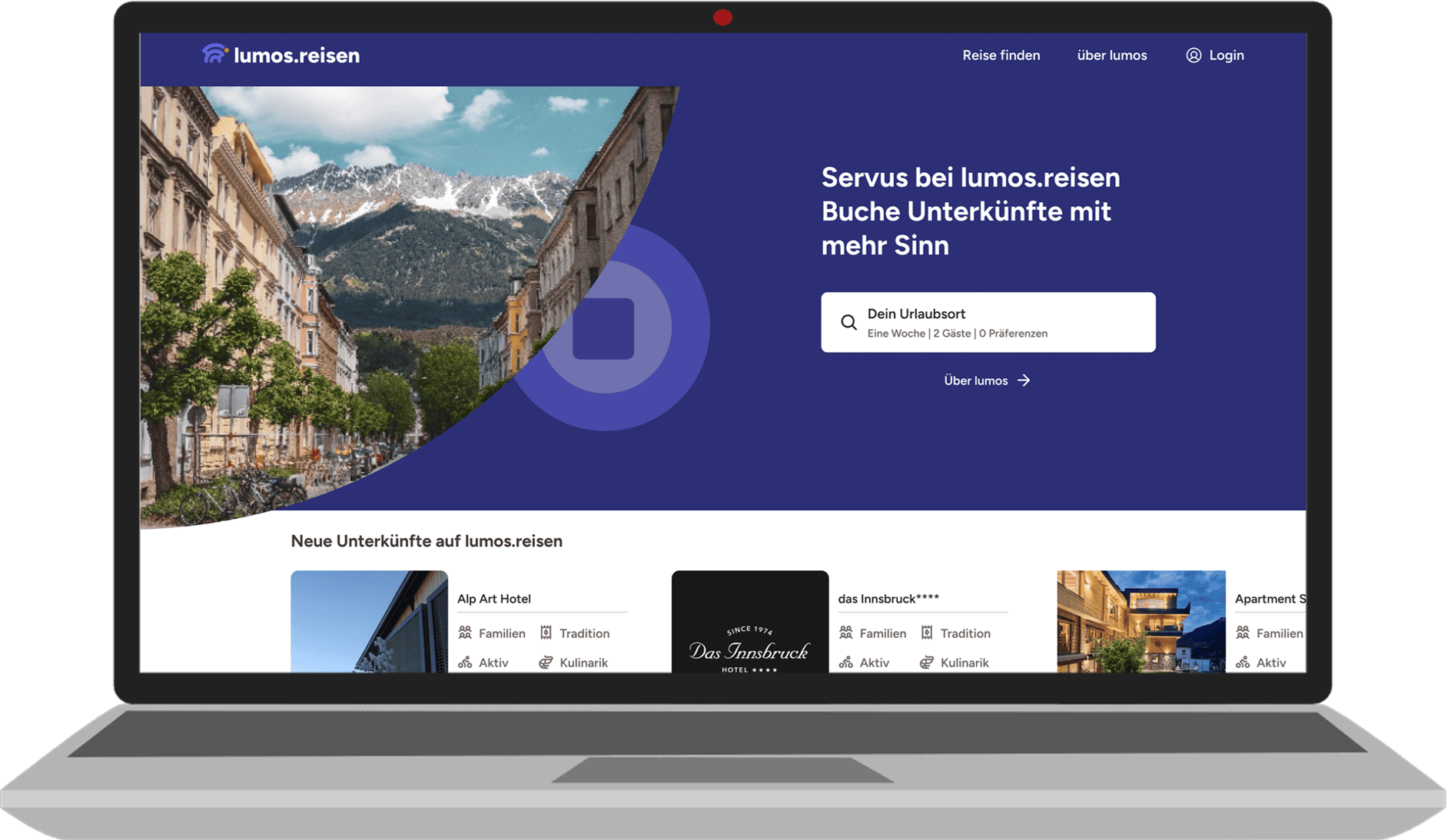
Task: Select Aktiv label on Apartment card
Action: pyautogui.click(x=1271, y=662)
